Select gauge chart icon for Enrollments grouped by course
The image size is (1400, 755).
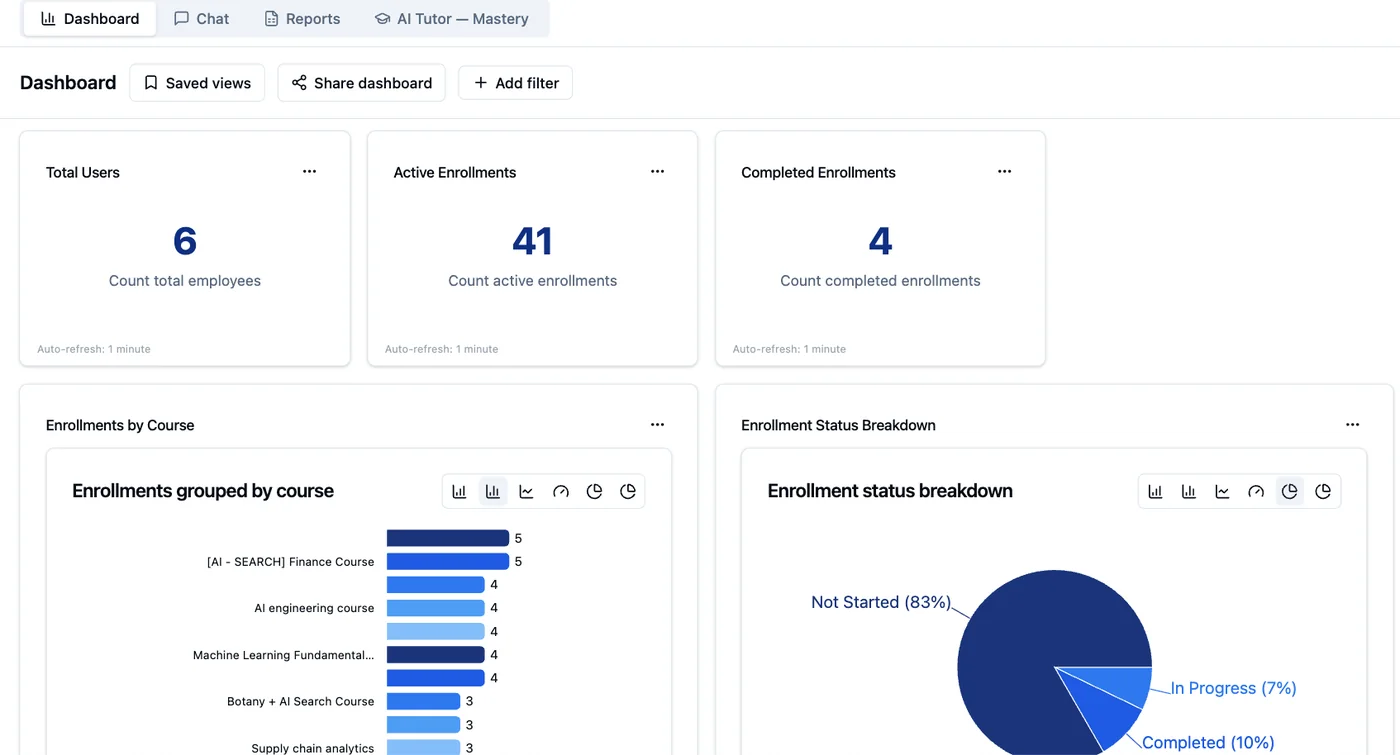[560, 491]
